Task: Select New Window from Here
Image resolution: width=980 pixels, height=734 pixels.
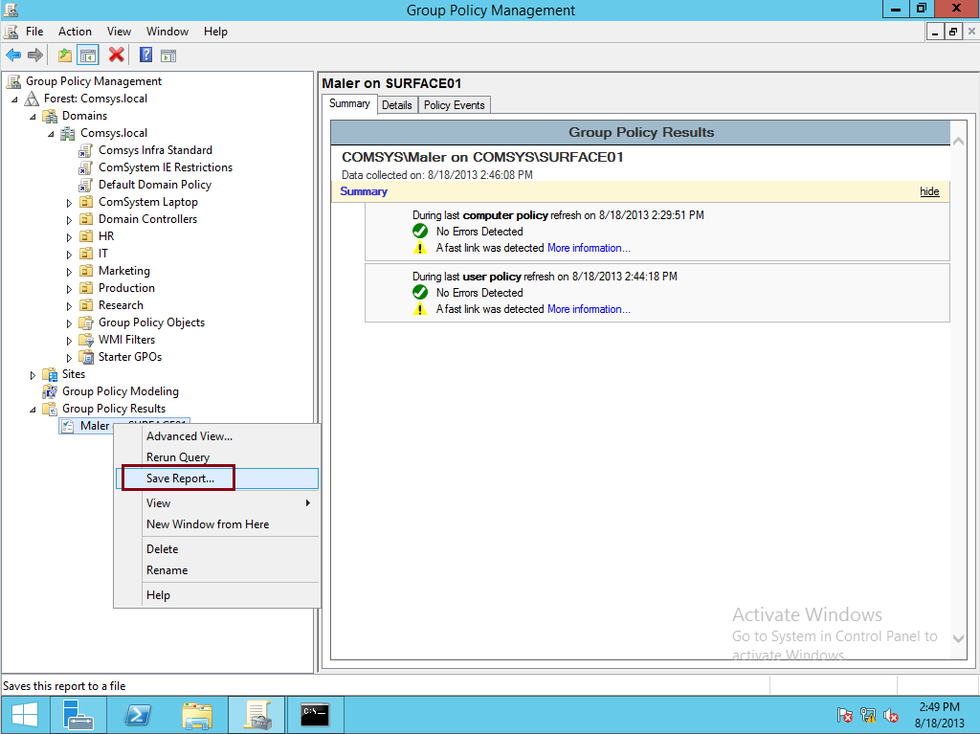Action: 217,524
